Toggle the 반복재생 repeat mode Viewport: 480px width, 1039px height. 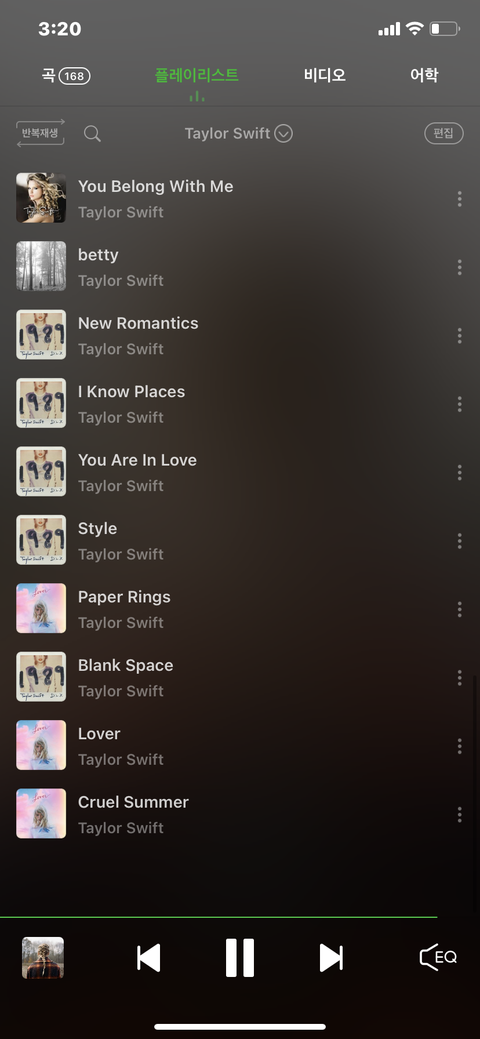click(40, 133)
